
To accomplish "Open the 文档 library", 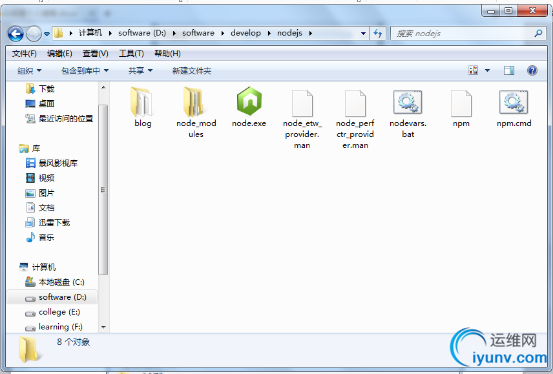I will (40, 207).
